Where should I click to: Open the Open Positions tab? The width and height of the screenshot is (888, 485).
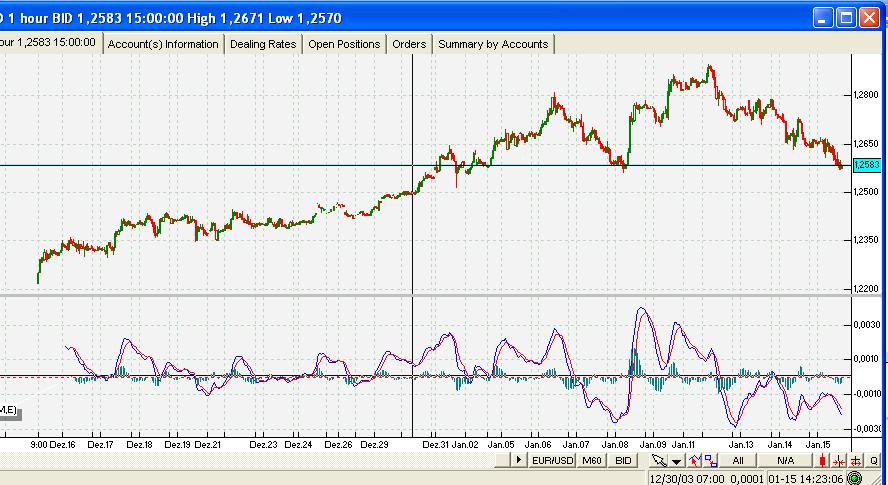(344, 44)
